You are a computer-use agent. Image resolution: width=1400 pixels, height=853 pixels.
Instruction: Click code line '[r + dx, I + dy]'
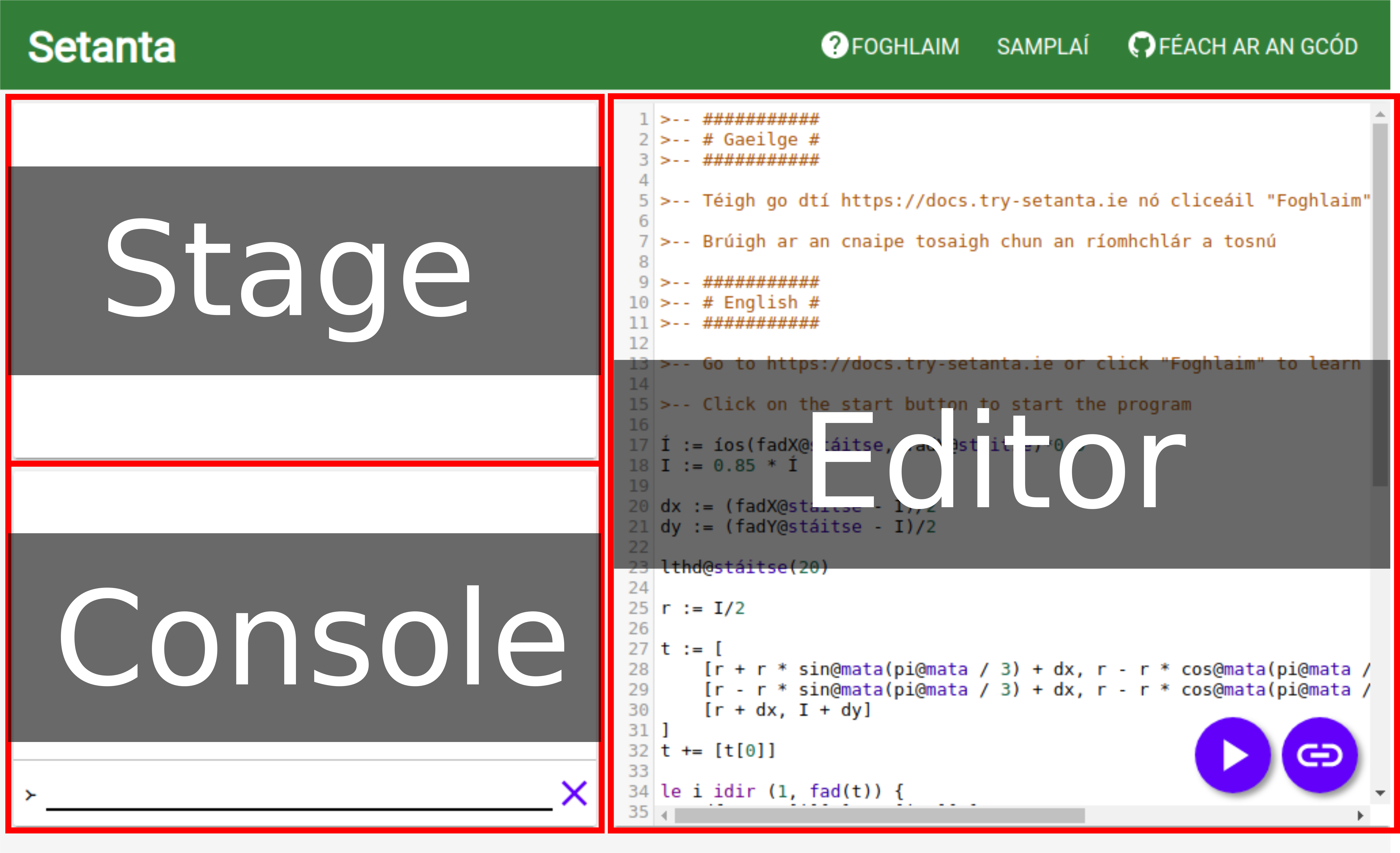click(x=788, y=710)
